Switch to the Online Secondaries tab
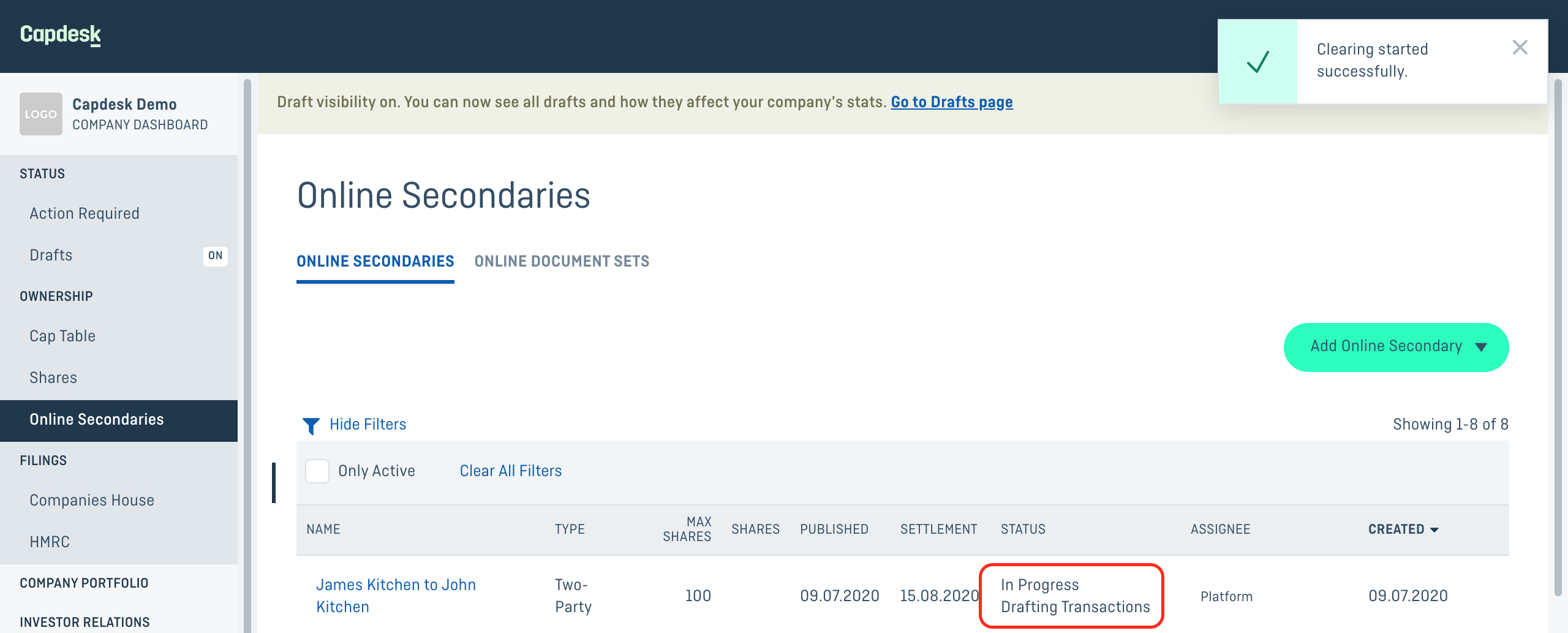The width and height of the screenshot is (1568, 633). [x=375, y=262]
